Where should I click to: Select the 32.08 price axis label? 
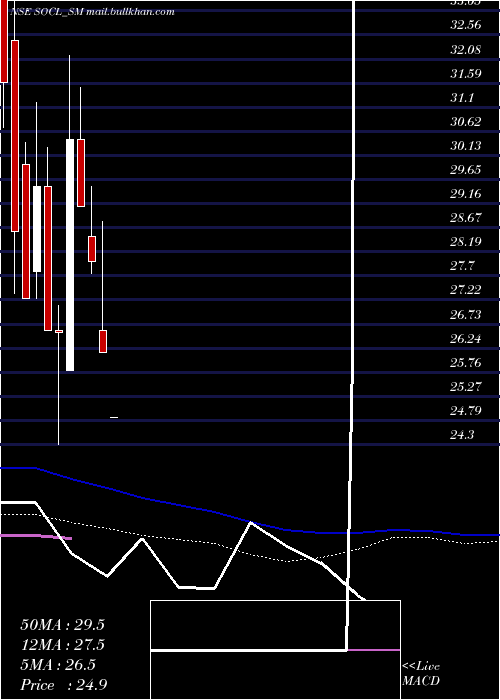click(466, 49)
